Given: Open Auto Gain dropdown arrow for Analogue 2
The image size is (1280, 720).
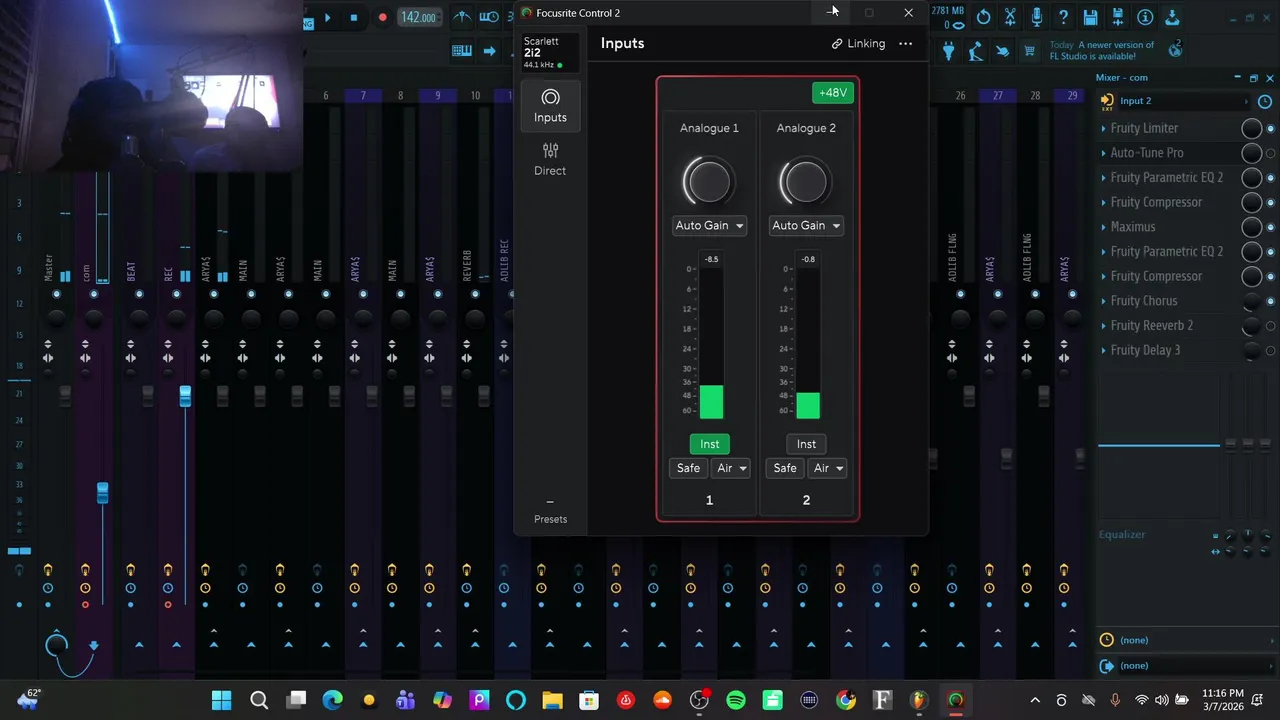Looking at the screenshot, I should click(836, 226).
